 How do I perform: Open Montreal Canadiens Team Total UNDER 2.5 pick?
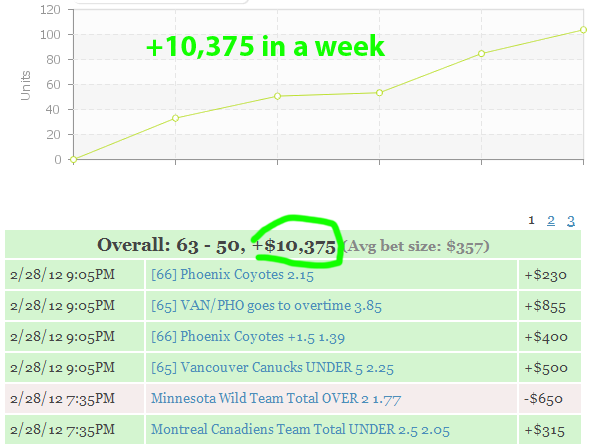300,429
